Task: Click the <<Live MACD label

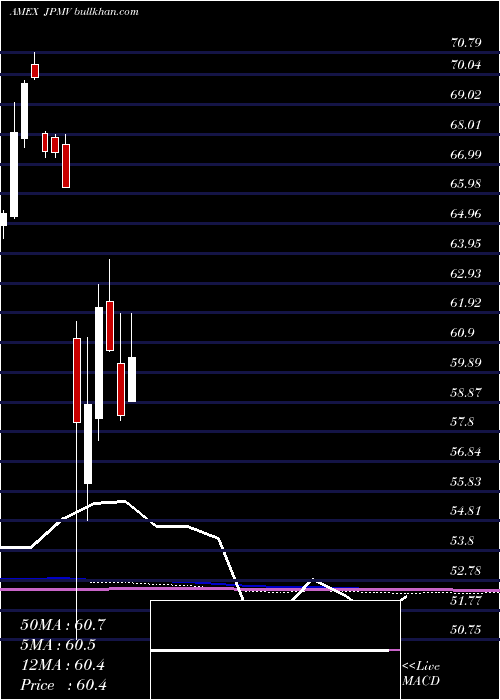Action: tap(421, 674)
